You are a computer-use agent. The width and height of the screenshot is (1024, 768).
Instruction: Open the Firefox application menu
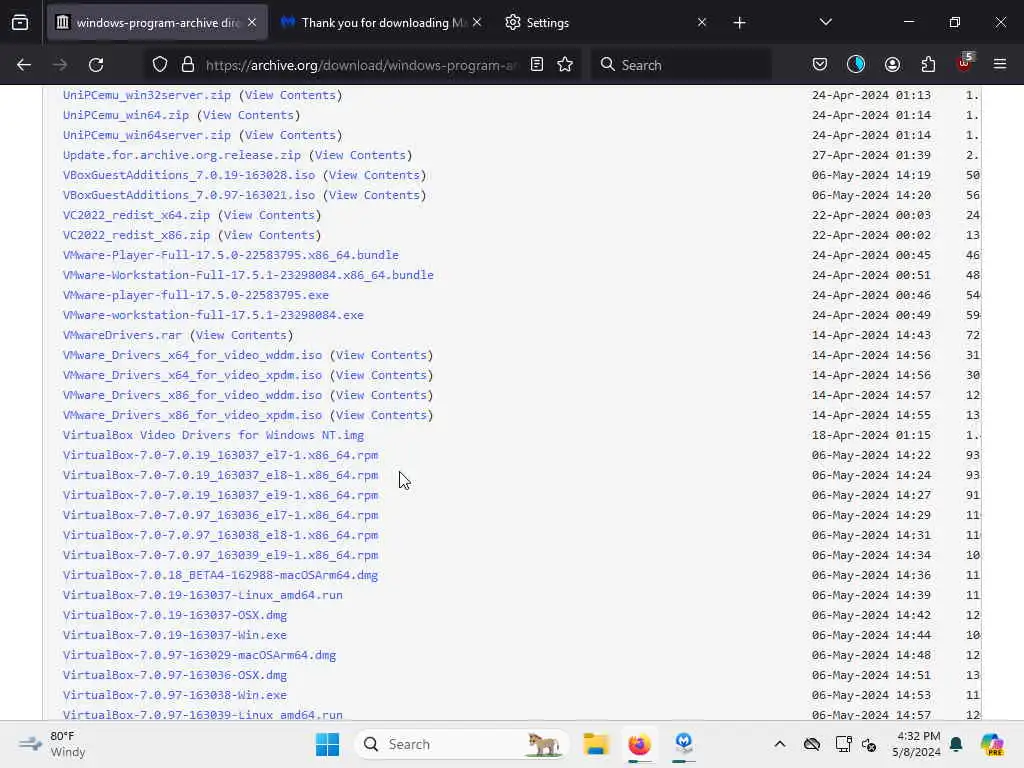pyautogui.click(x=1000, y=65)
